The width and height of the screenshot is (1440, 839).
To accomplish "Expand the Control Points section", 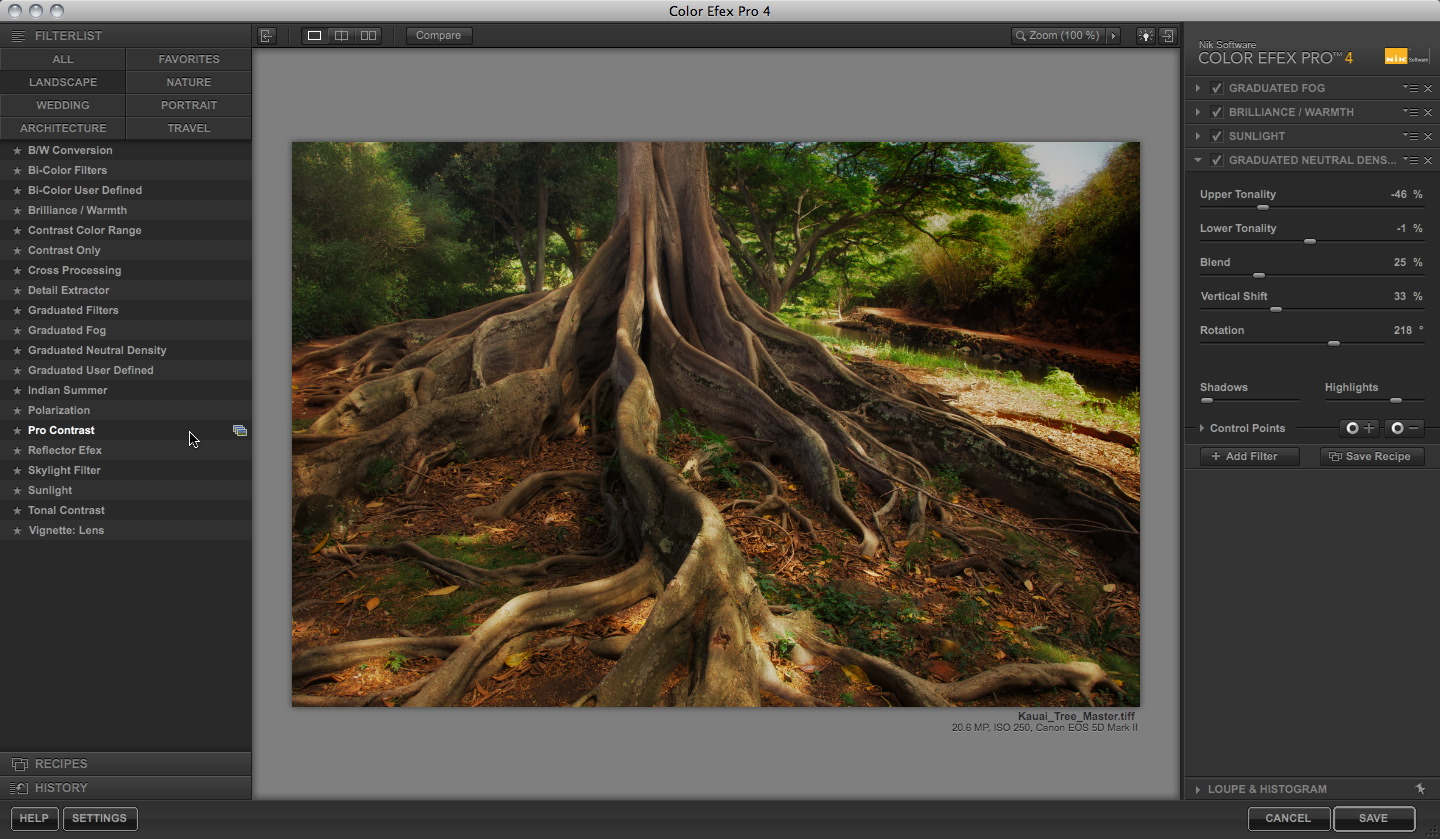I will pyautogui.click(x=1202, y=428).
